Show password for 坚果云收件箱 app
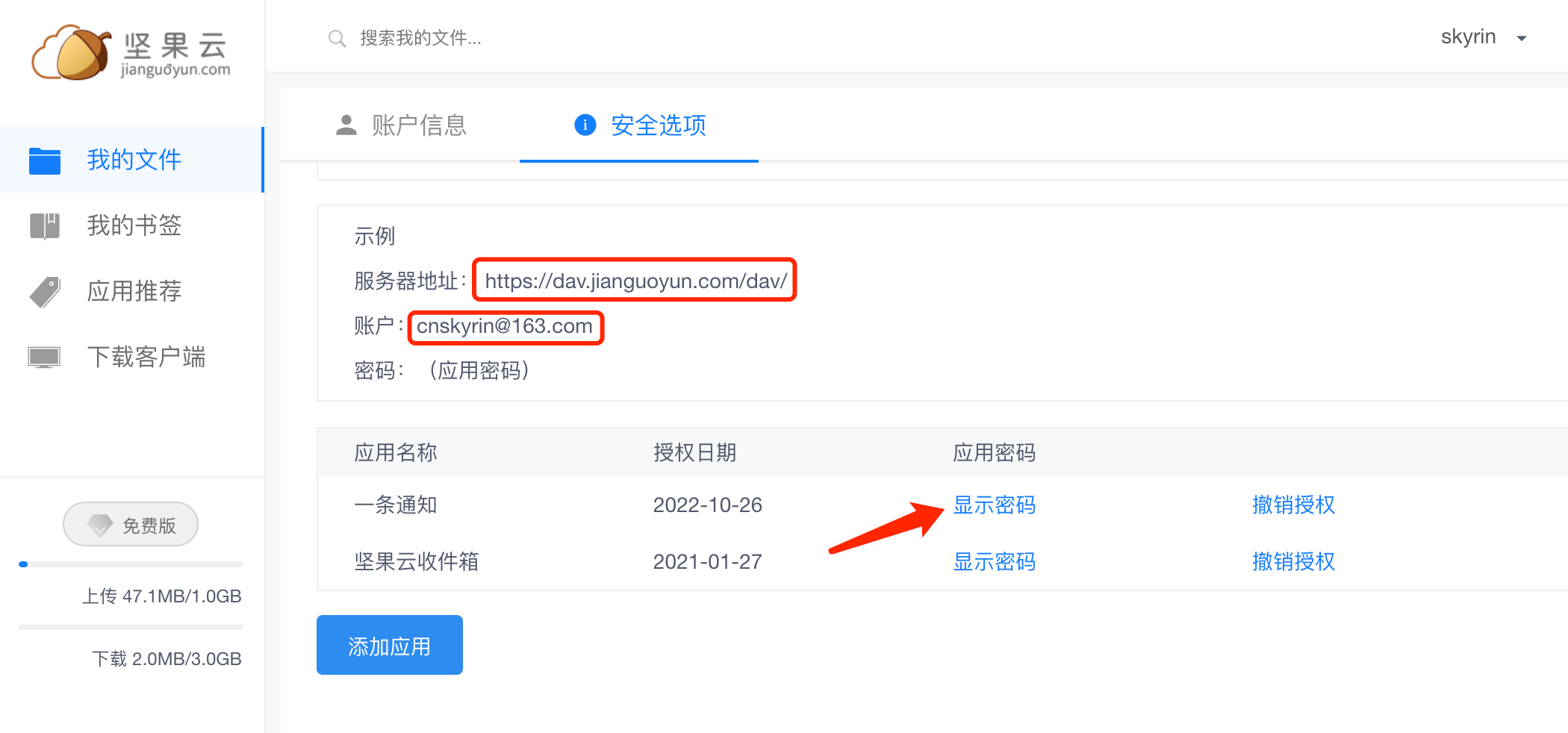 coord(994,562)
